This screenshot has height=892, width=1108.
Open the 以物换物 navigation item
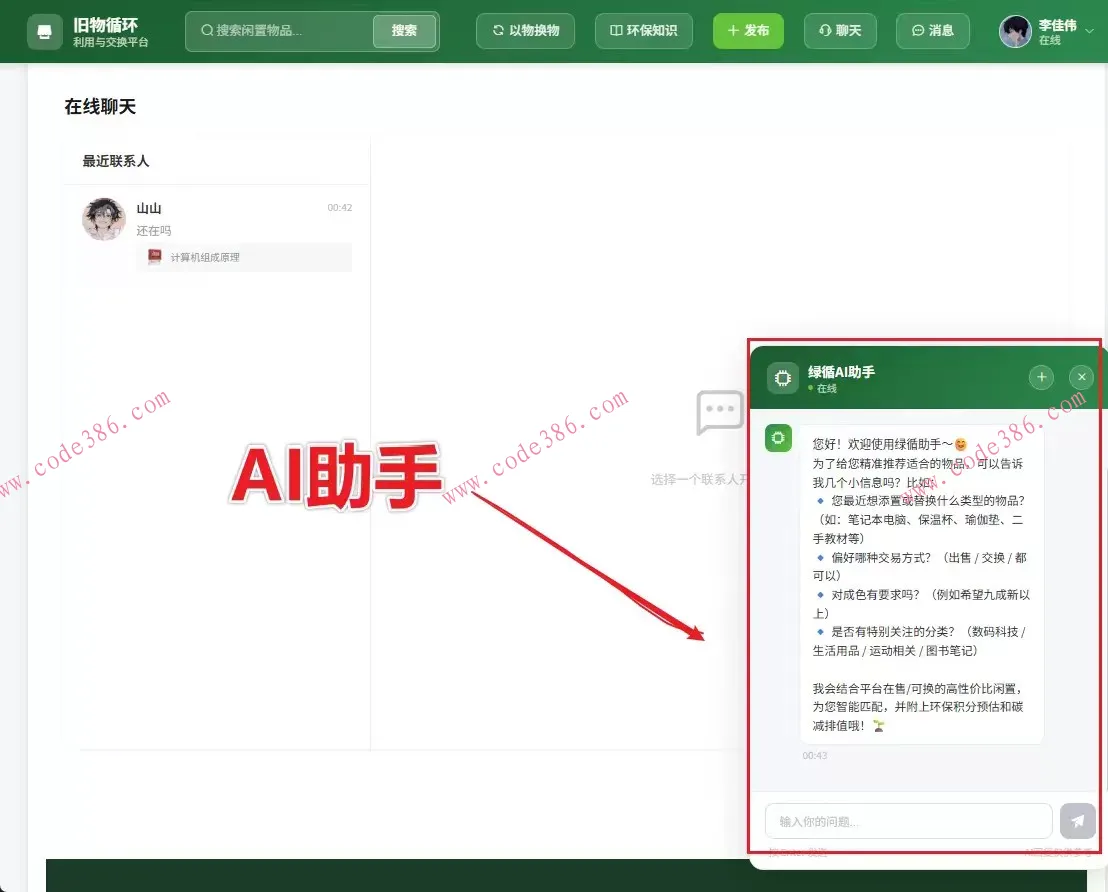coord(525,31)
